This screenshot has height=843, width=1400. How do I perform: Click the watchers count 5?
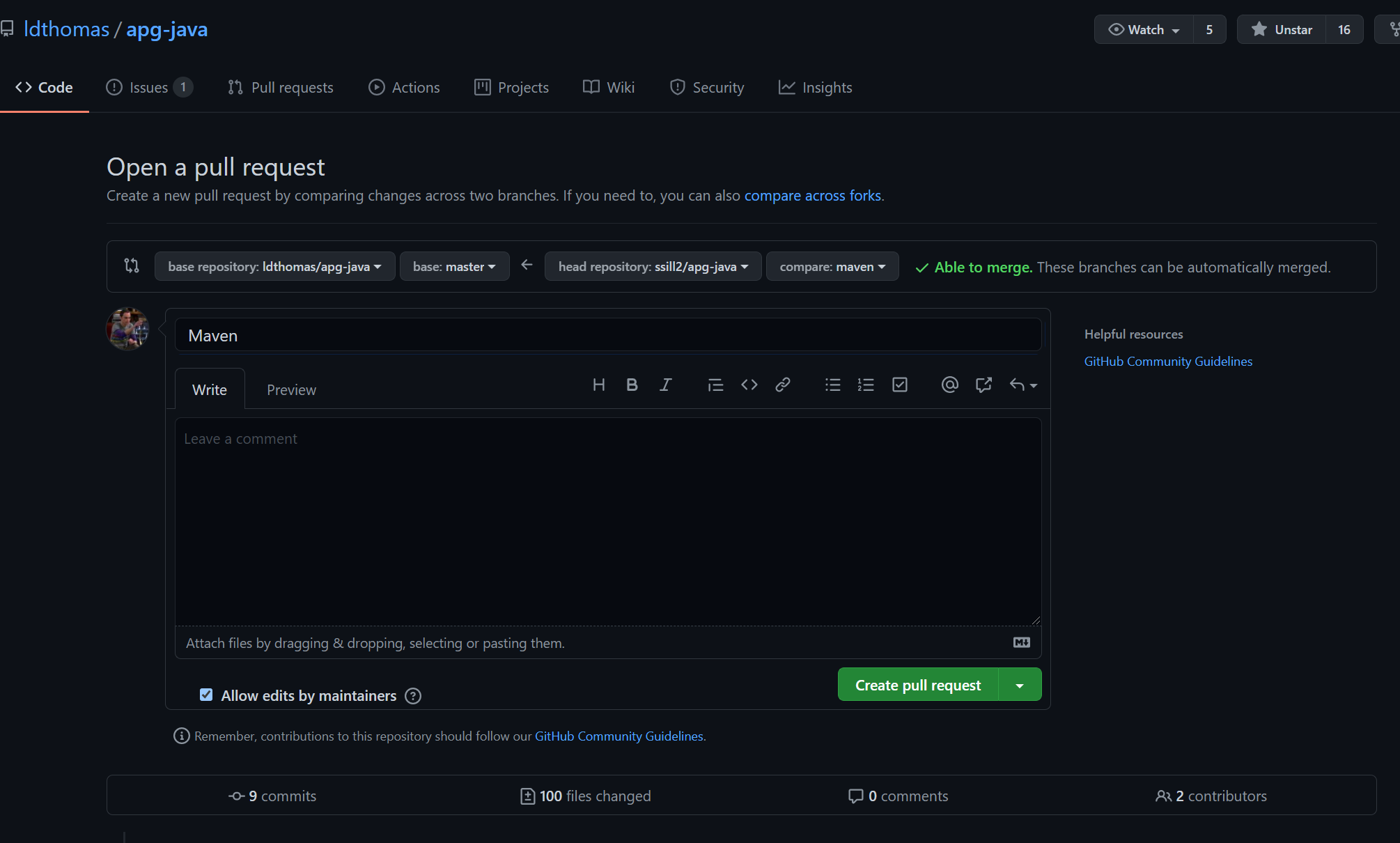pyautogui.click(x=1210, y=29)
